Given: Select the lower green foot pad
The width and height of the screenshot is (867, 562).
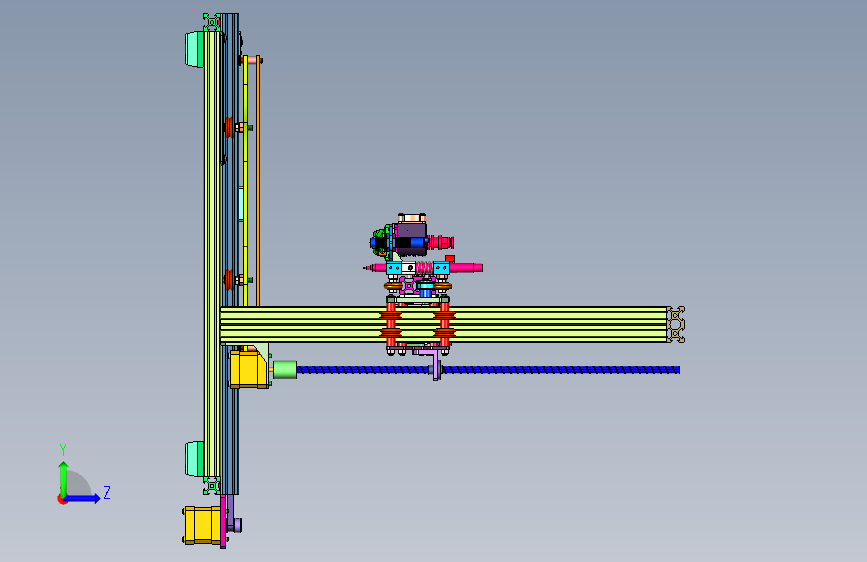Looking at the screenshot, I should click(x=195, y=459).
